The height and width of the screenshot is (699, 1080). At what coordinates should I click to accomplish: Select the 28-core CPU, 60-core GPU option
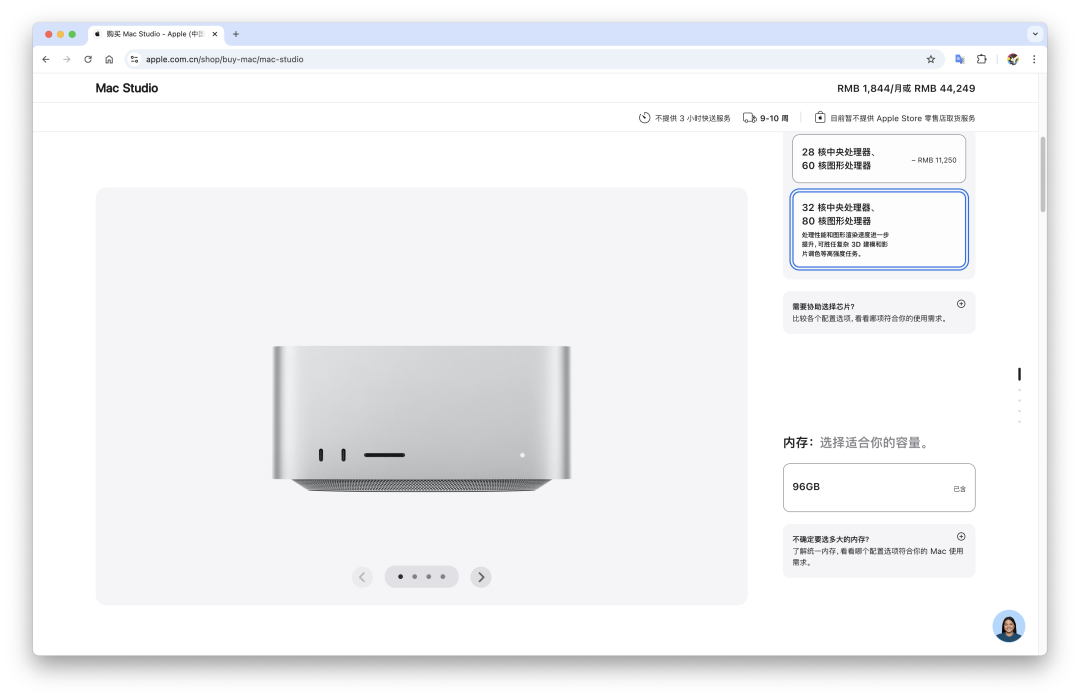879,158
